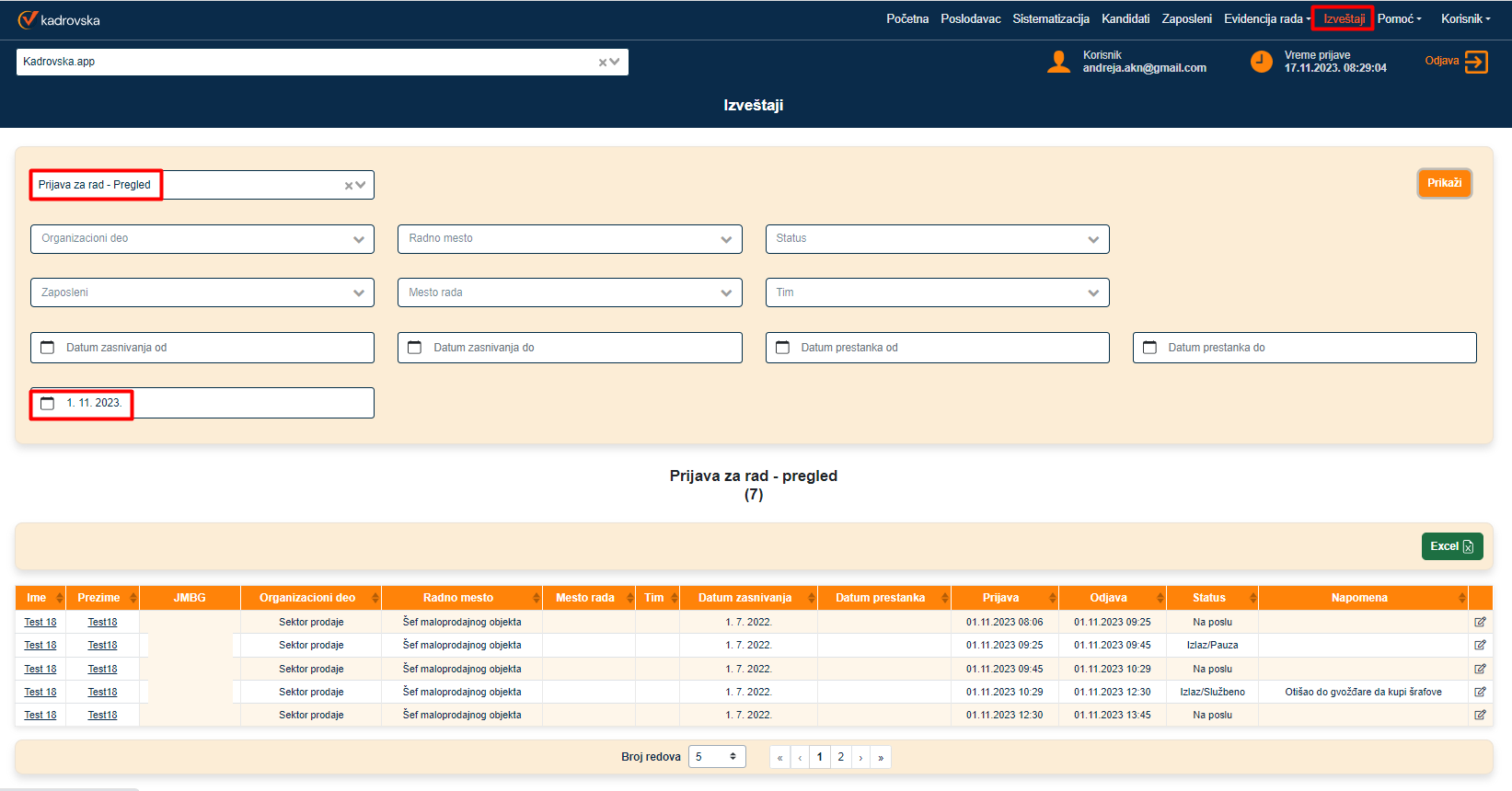Click the Odjava logout arrow icon
Image resolution: width=1512 pixels, height=791 pixels.
coord(1475,62)
